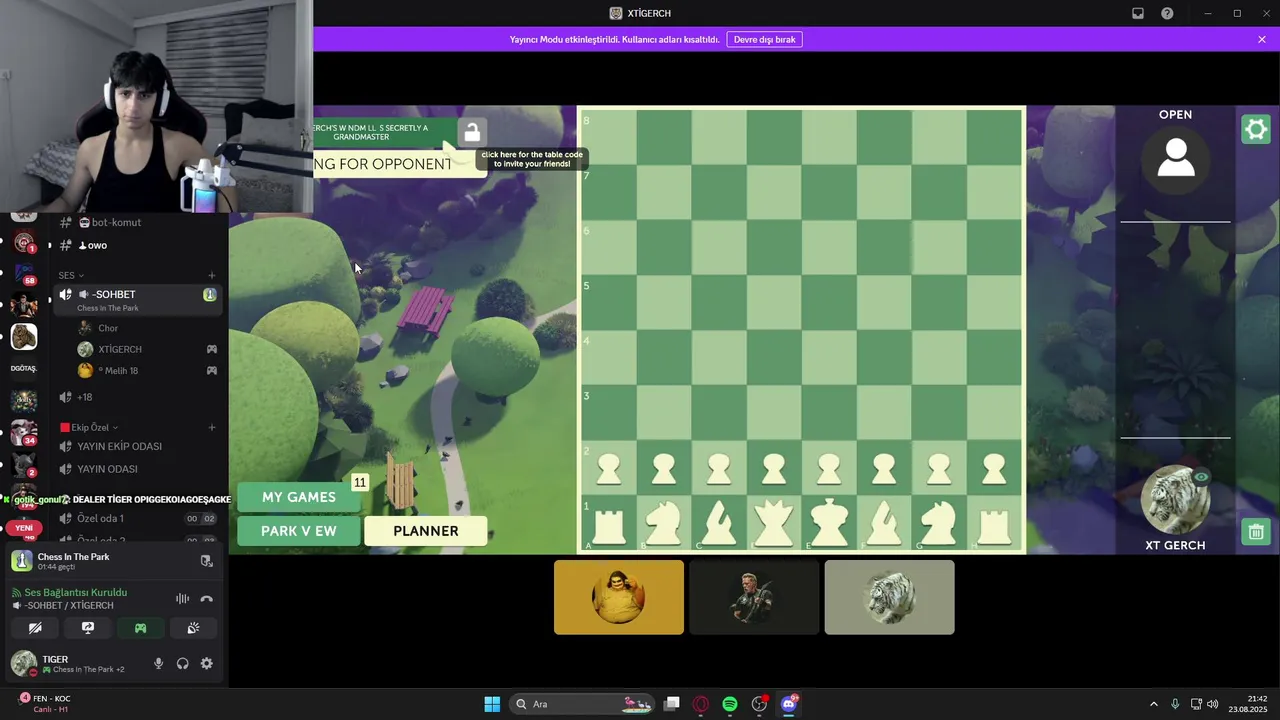The image size is (1280, 720).
Task: Click the Devre dışı bırak button
Action: (765, 39)
